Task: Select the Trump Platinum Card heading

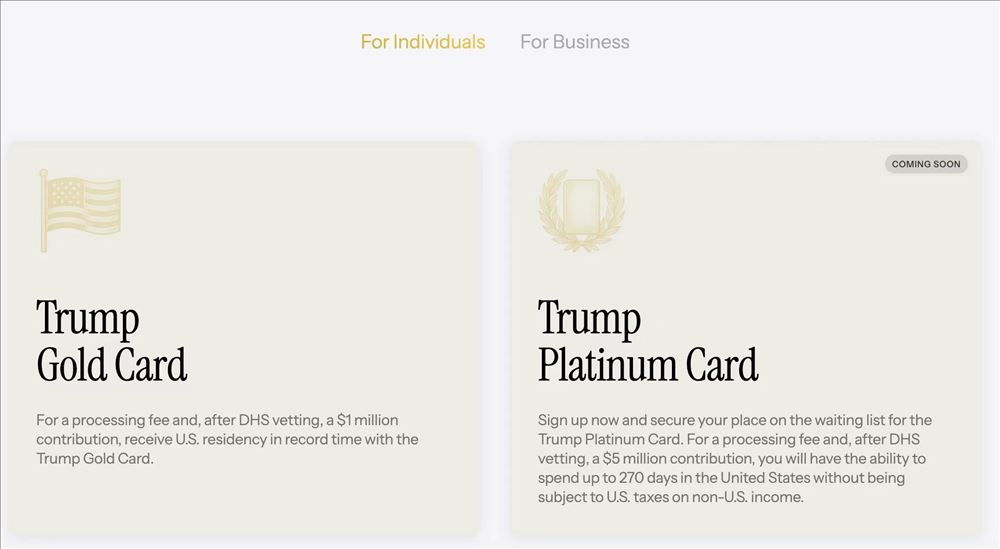Action: [x=647, y=342]
